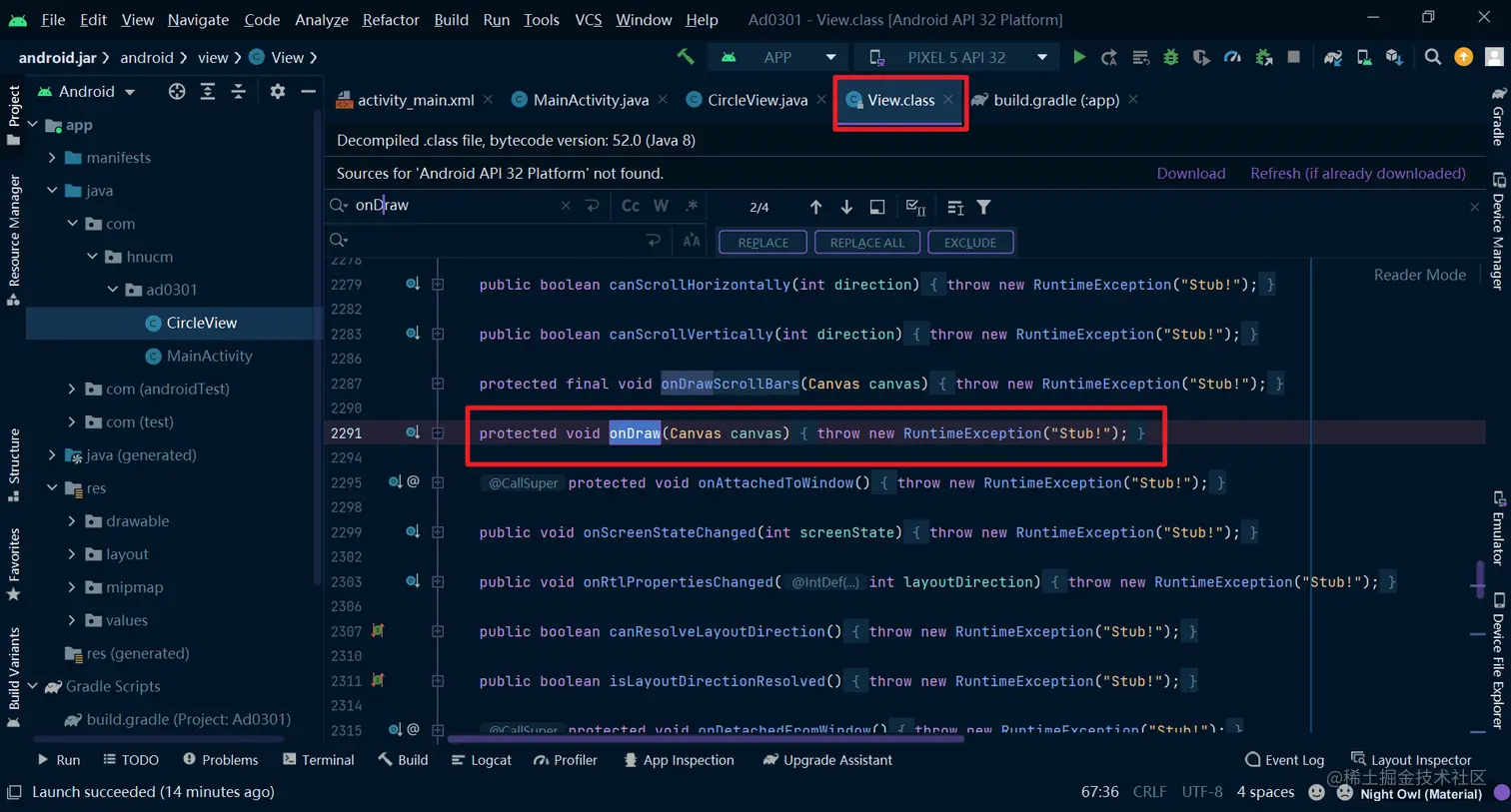Click Refresh (if already downloaded) link
The image size is (1511, 812).
point(1358,173)
